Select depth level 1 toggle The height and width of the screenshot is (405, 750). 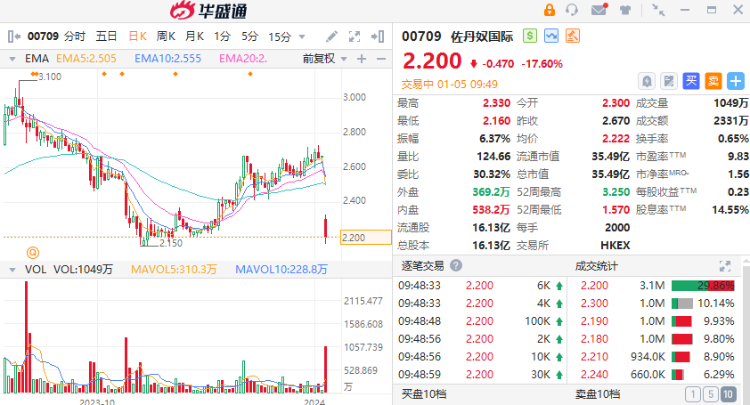693,394
